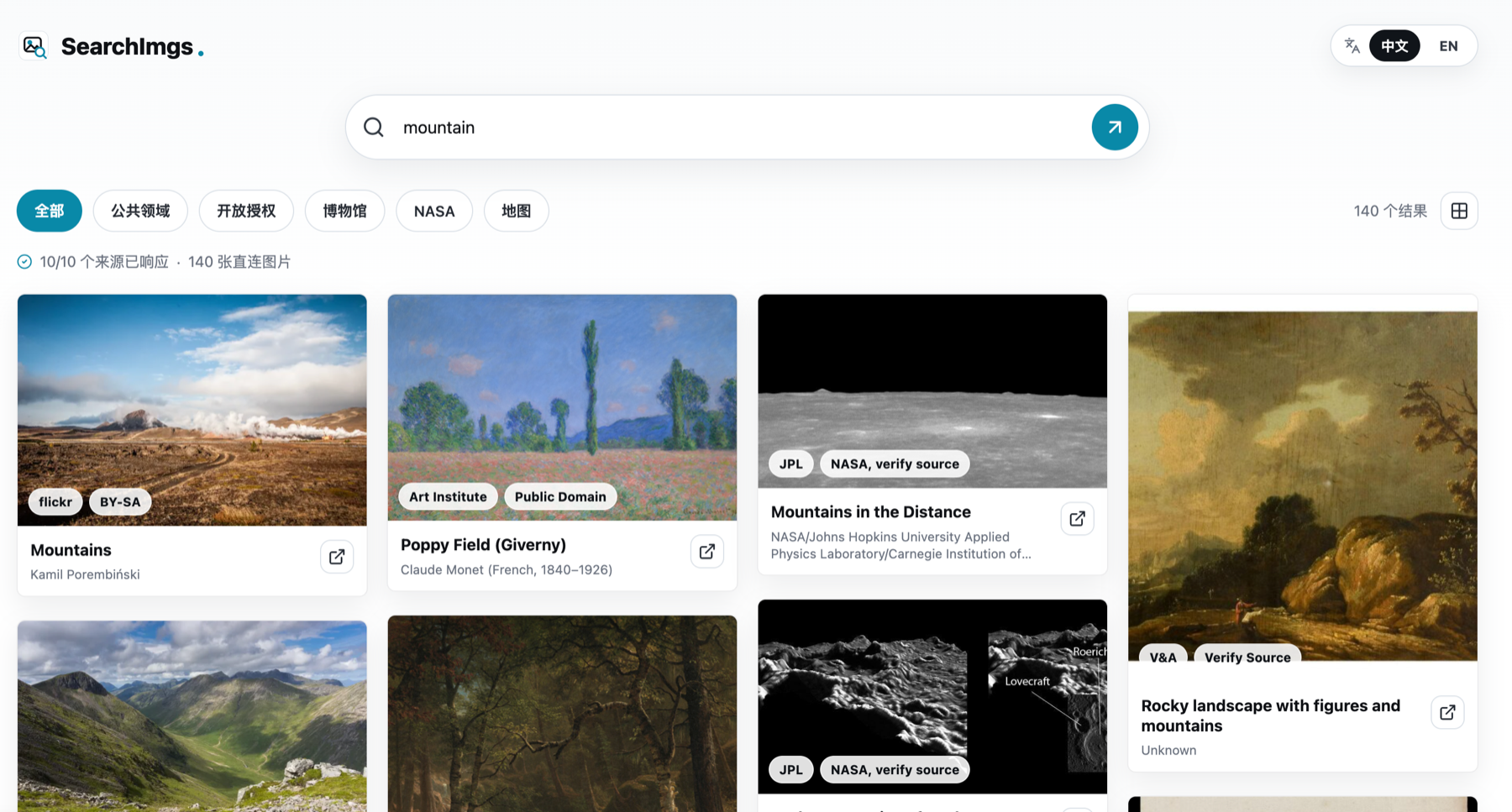
Task: Show only 博物馆 results
Action: (x=345, y=211)
